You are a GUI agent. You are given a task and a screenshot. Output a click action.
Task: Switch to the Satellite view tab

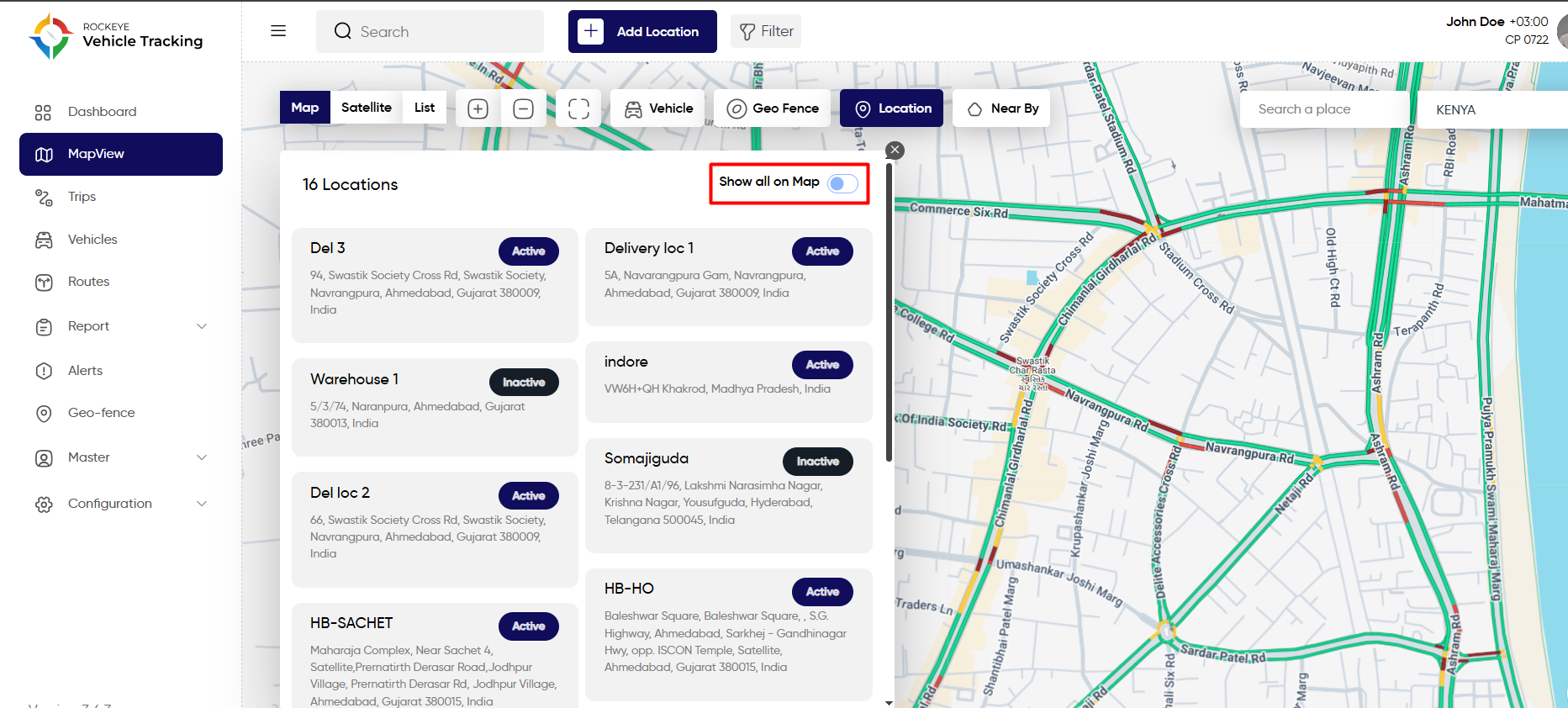367,108
